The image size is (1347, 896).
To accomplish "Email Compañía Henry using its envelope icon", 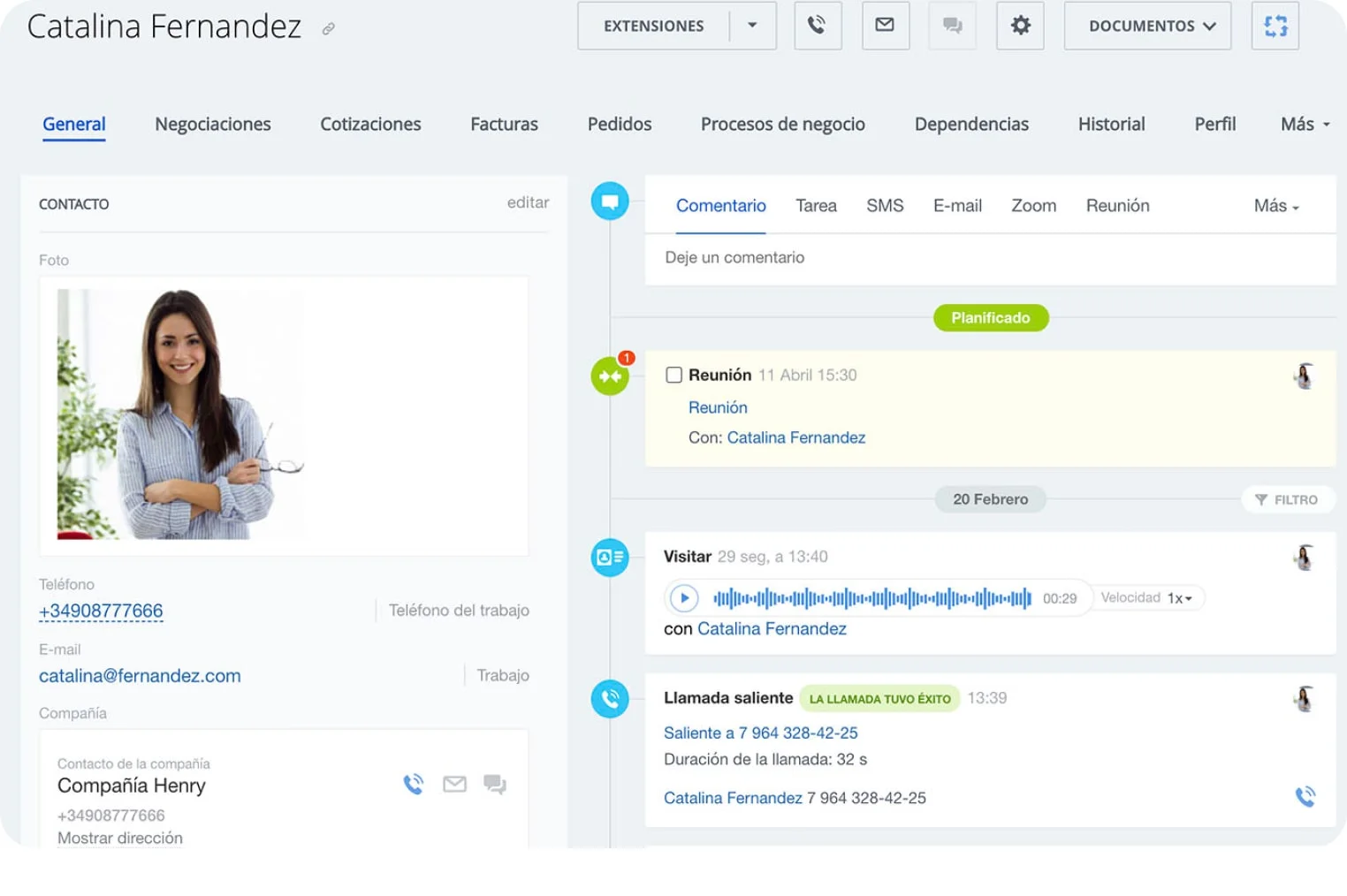I will pyautogui.click(x=454, y=784).
